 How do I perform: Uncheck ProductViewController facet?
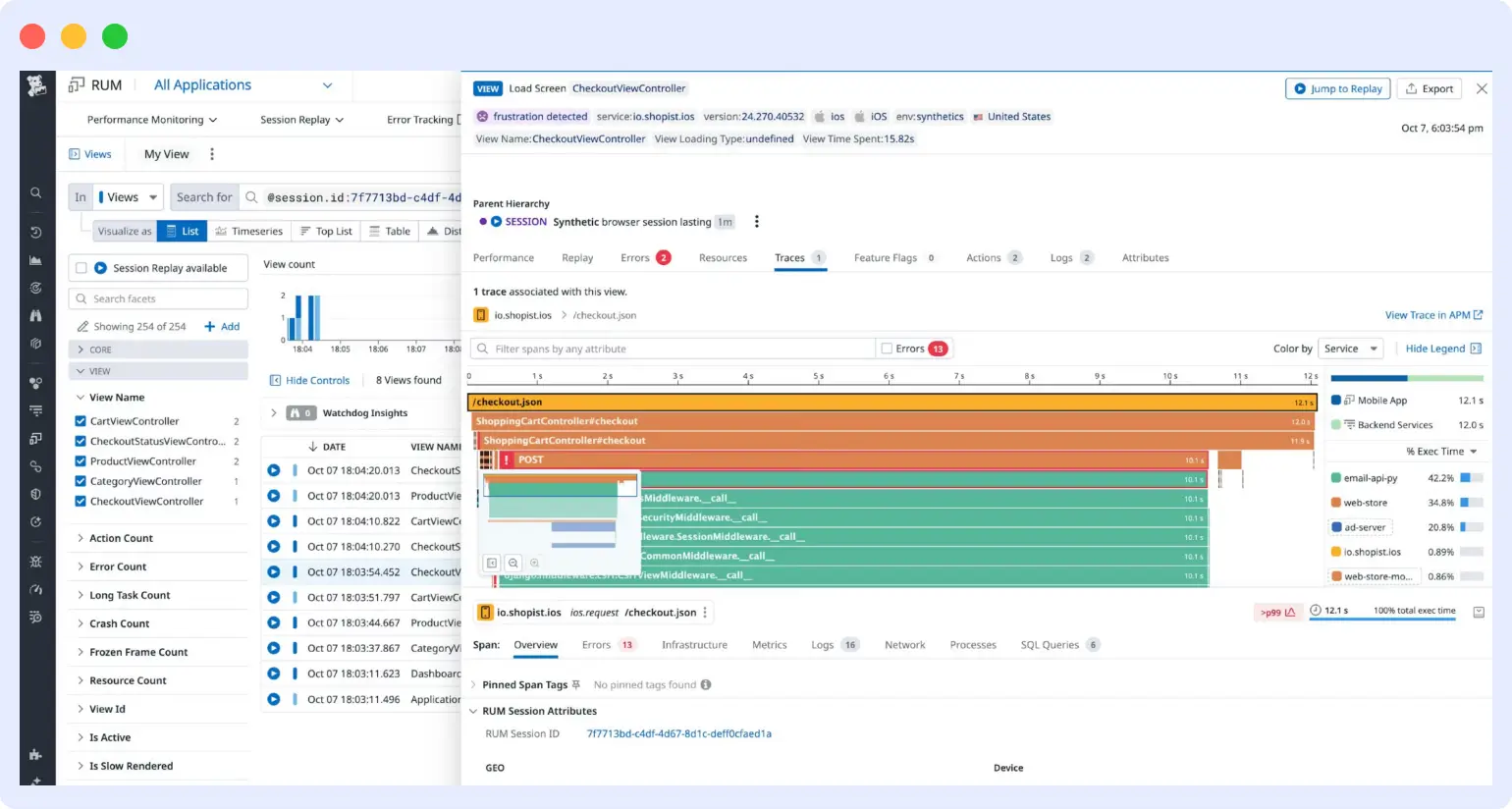pyautogui.click(x=81, y=461)
